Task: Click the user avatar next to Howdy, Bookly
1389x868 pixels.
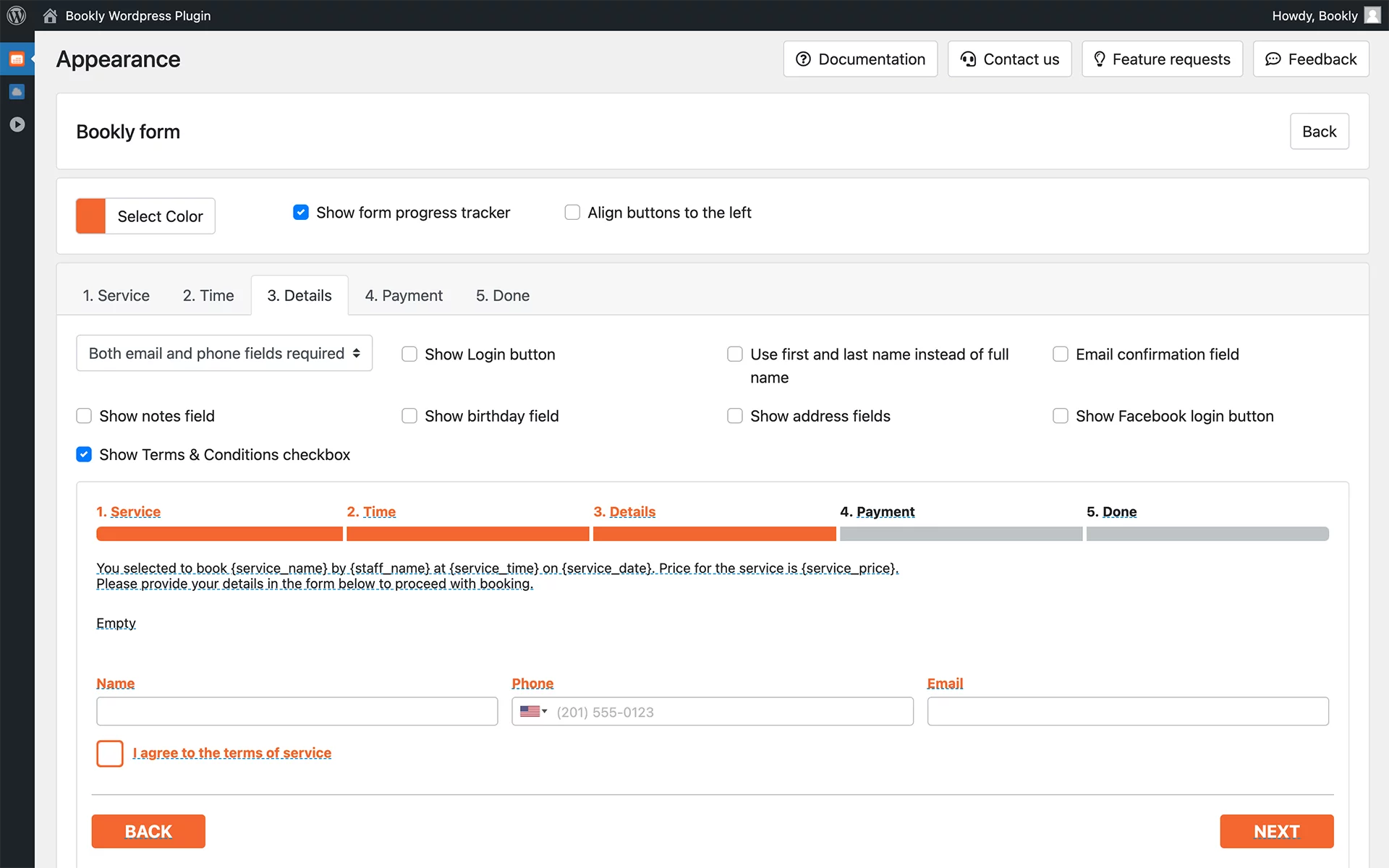Action: [1372, 15]
